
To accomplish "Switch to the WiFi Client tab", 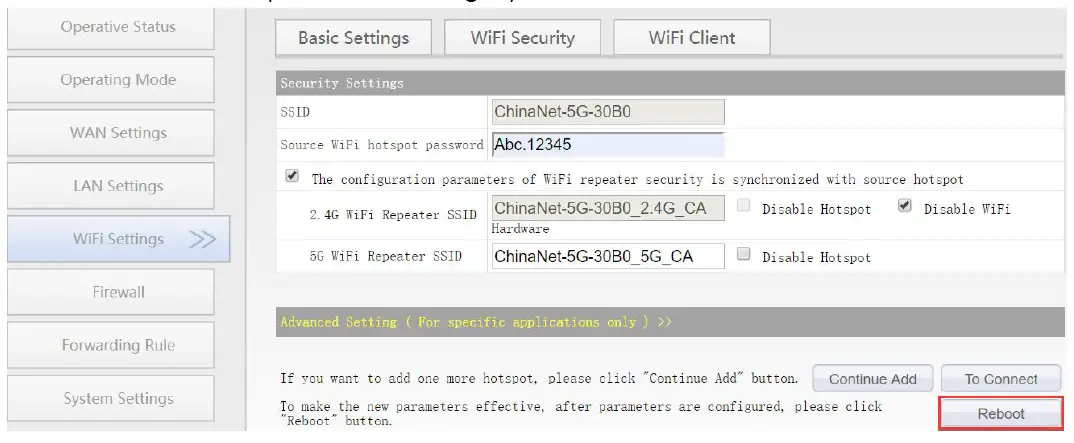I will click(691, 38).
